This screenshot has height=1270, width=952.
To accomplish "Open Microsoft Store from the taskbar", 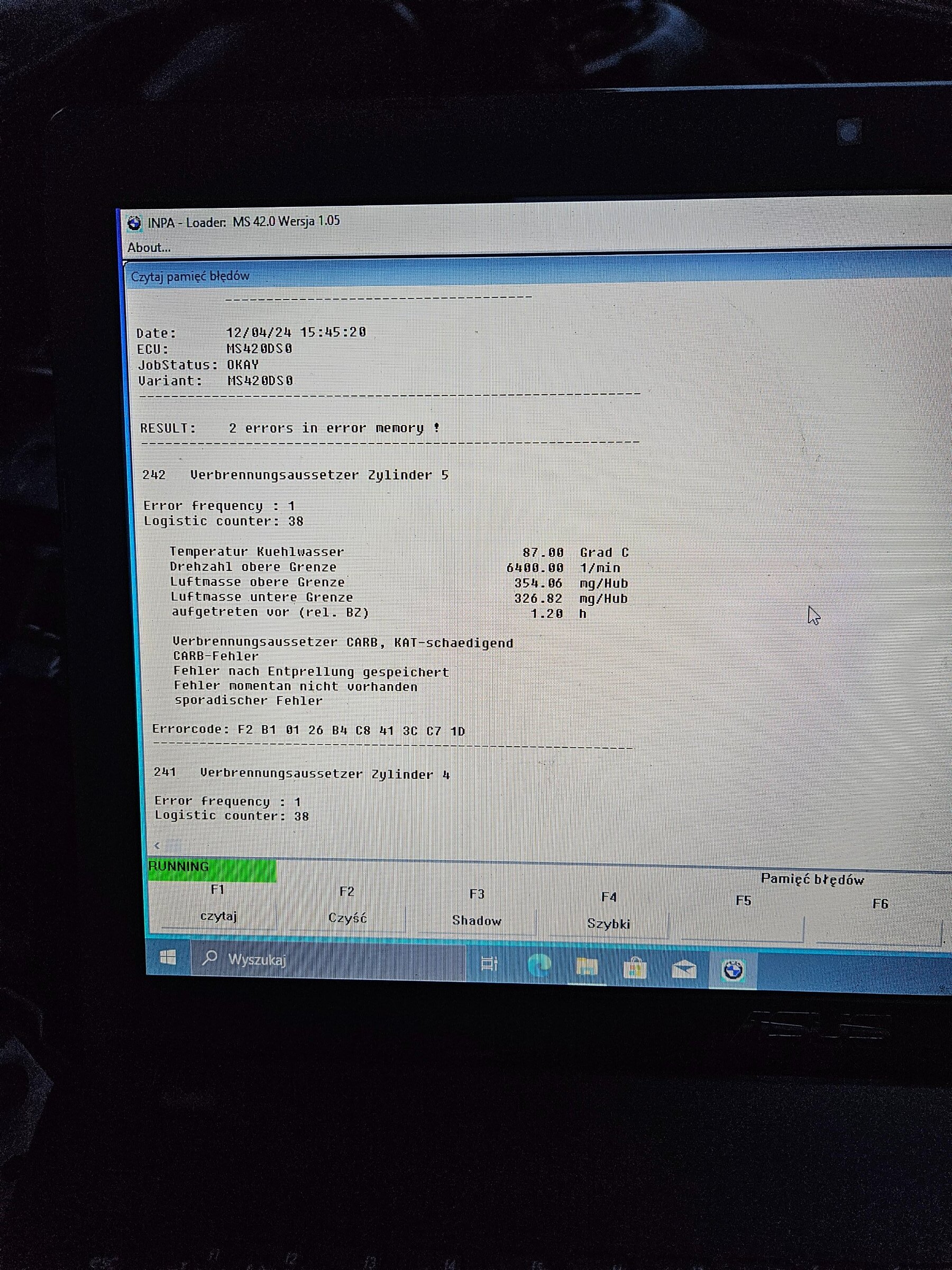I will point(635,968).
